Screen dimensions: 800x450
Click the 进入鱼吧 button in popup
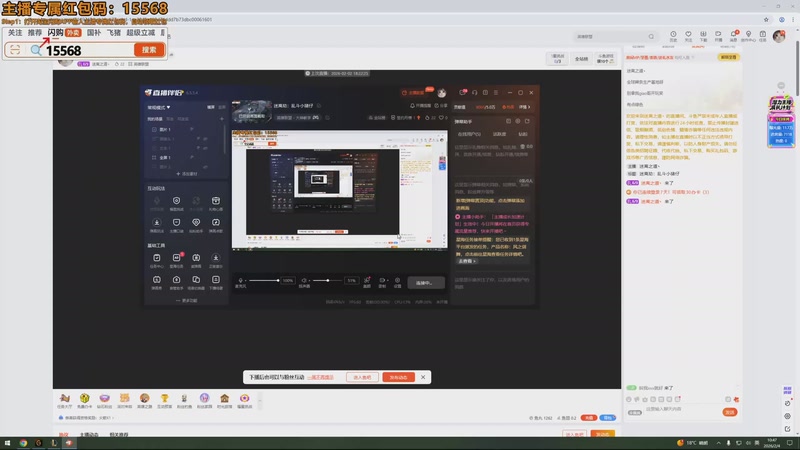pyautogui.click(x=362, y=377)
